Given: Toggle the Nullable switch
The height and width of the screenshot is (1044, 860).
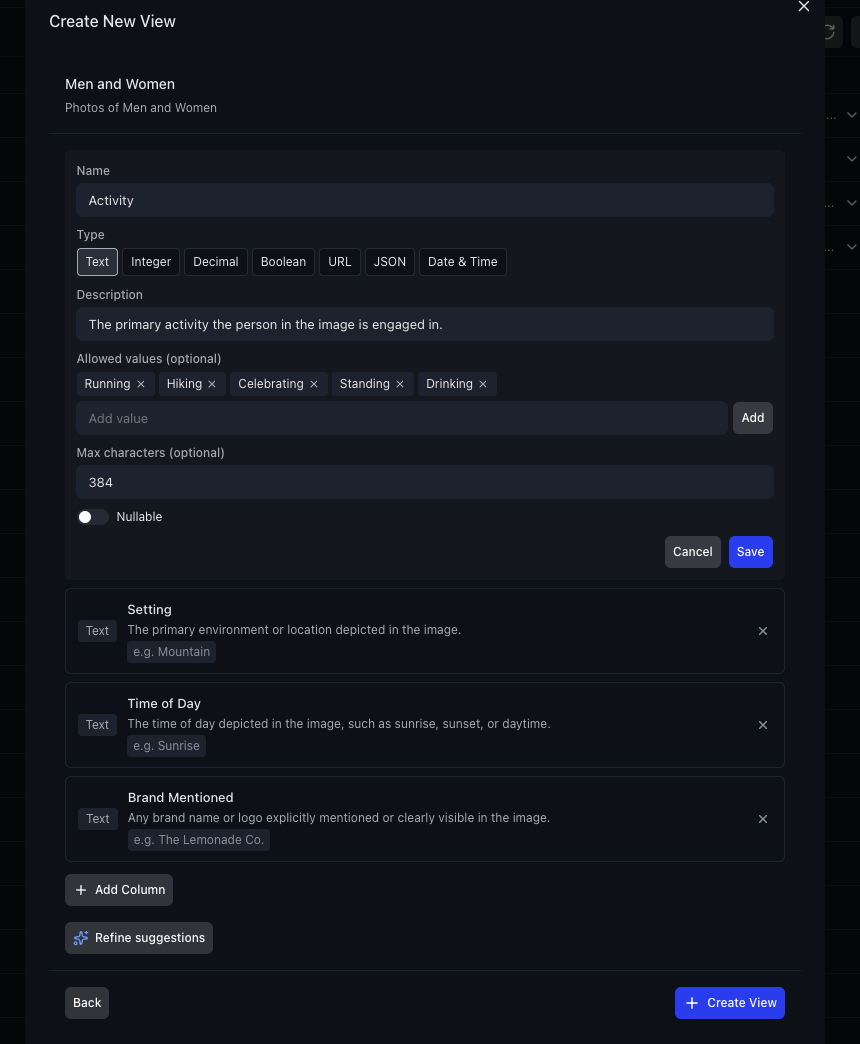Looking at the screenshot, I should [x=93, y=517].
